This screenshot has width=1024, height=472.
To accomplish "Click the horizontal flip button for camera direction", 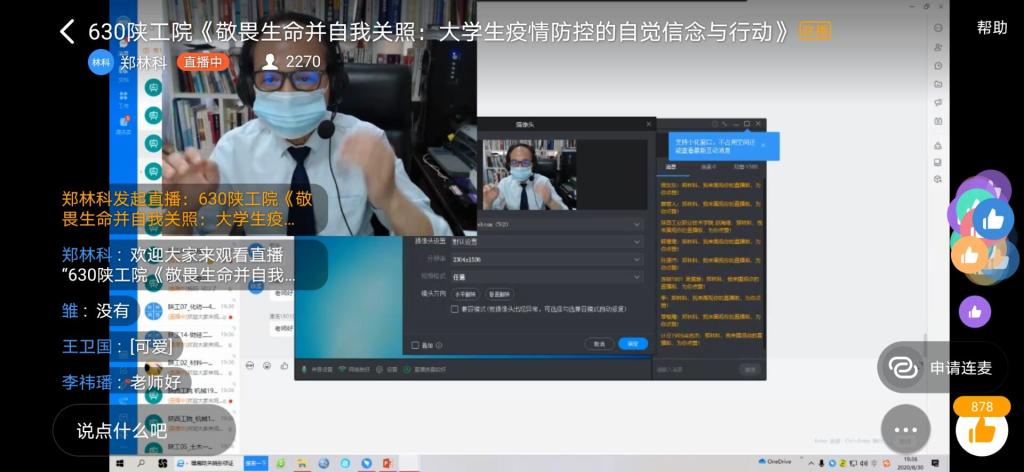I will pyautogui.click(x=467, y=294).
